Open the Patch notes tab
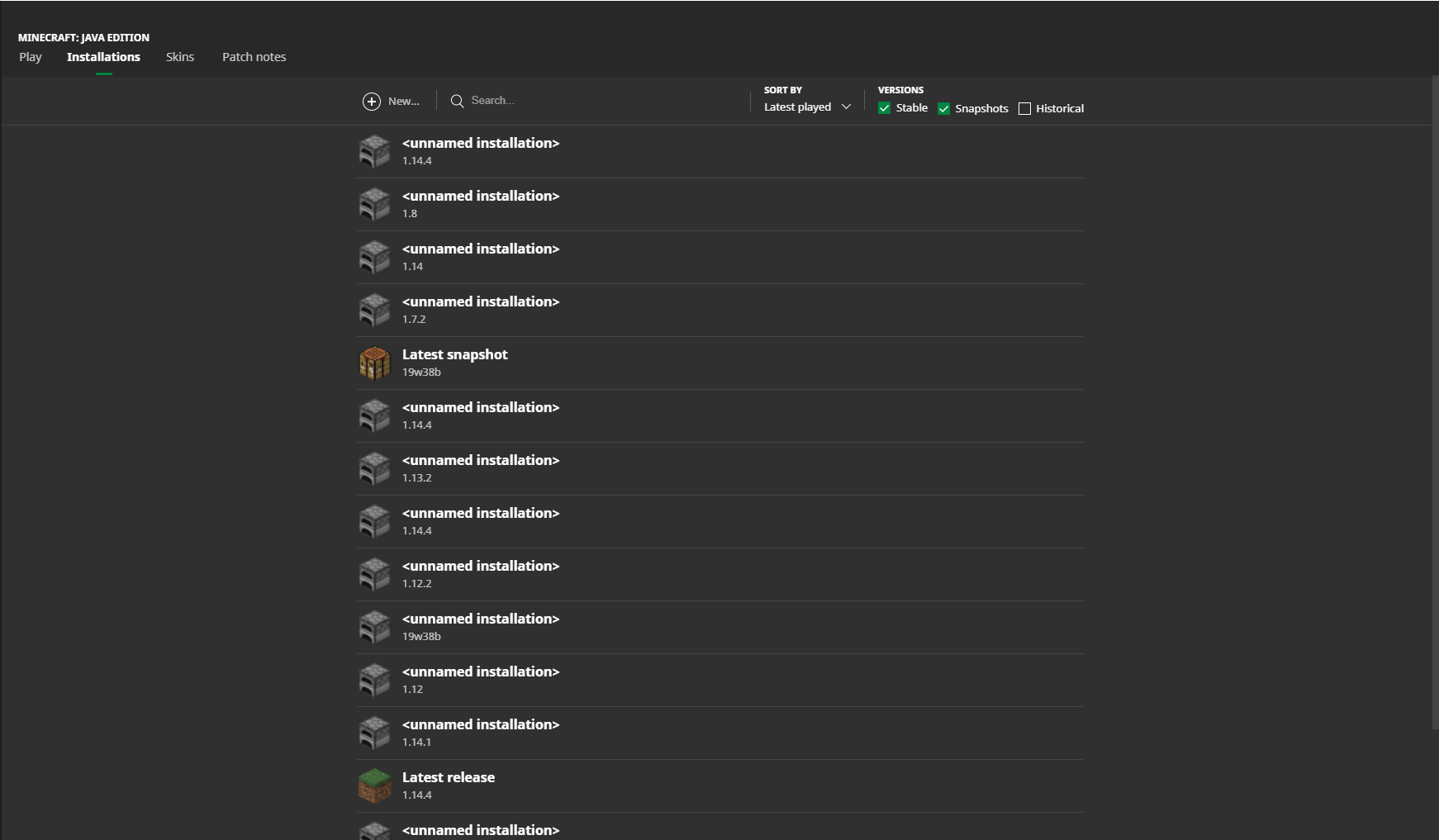Screen dimensions: 1439x840 (x=254, y=57)
